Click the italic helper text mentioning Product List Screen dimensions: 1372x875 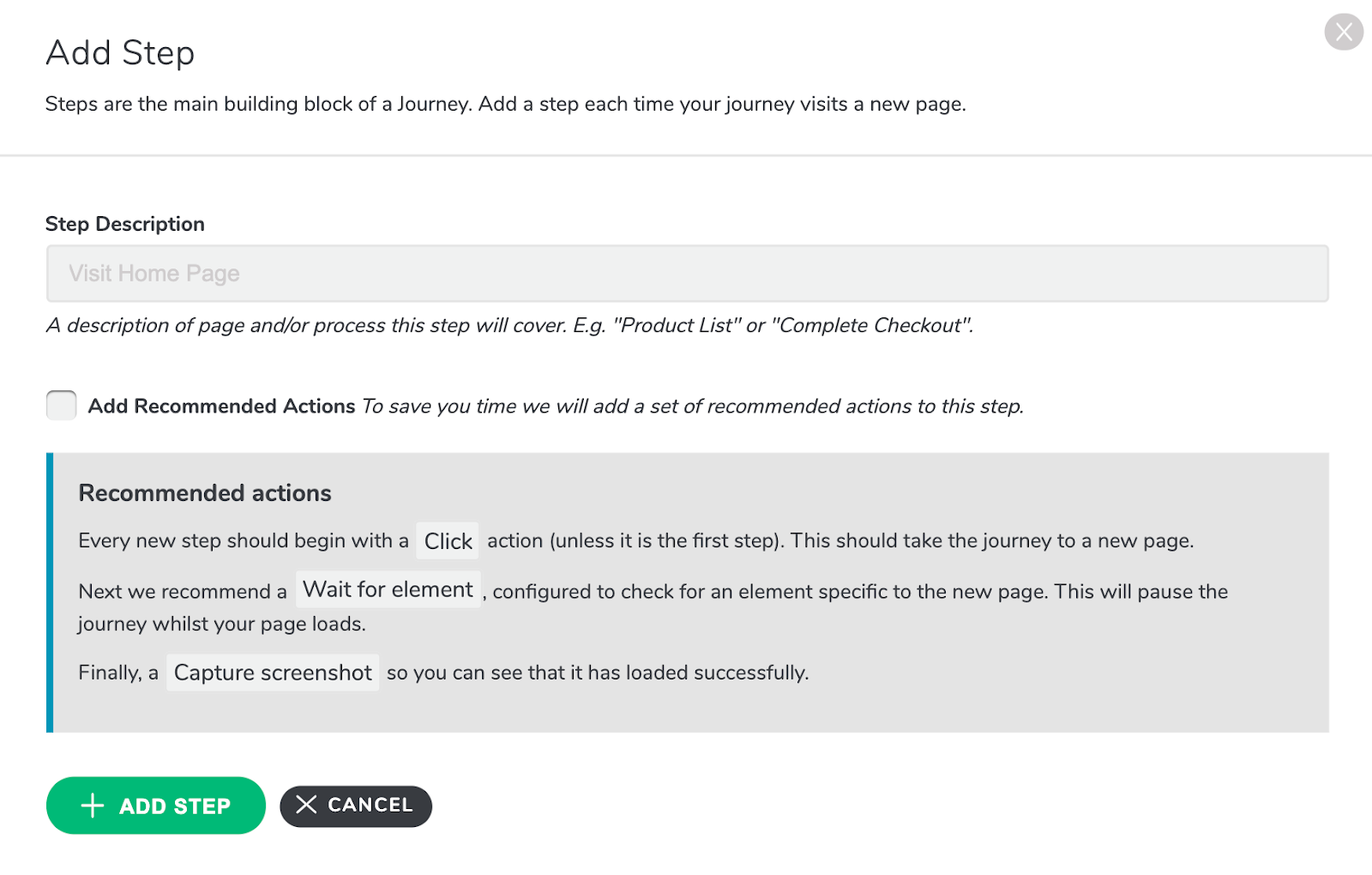[x=509, y=326]
